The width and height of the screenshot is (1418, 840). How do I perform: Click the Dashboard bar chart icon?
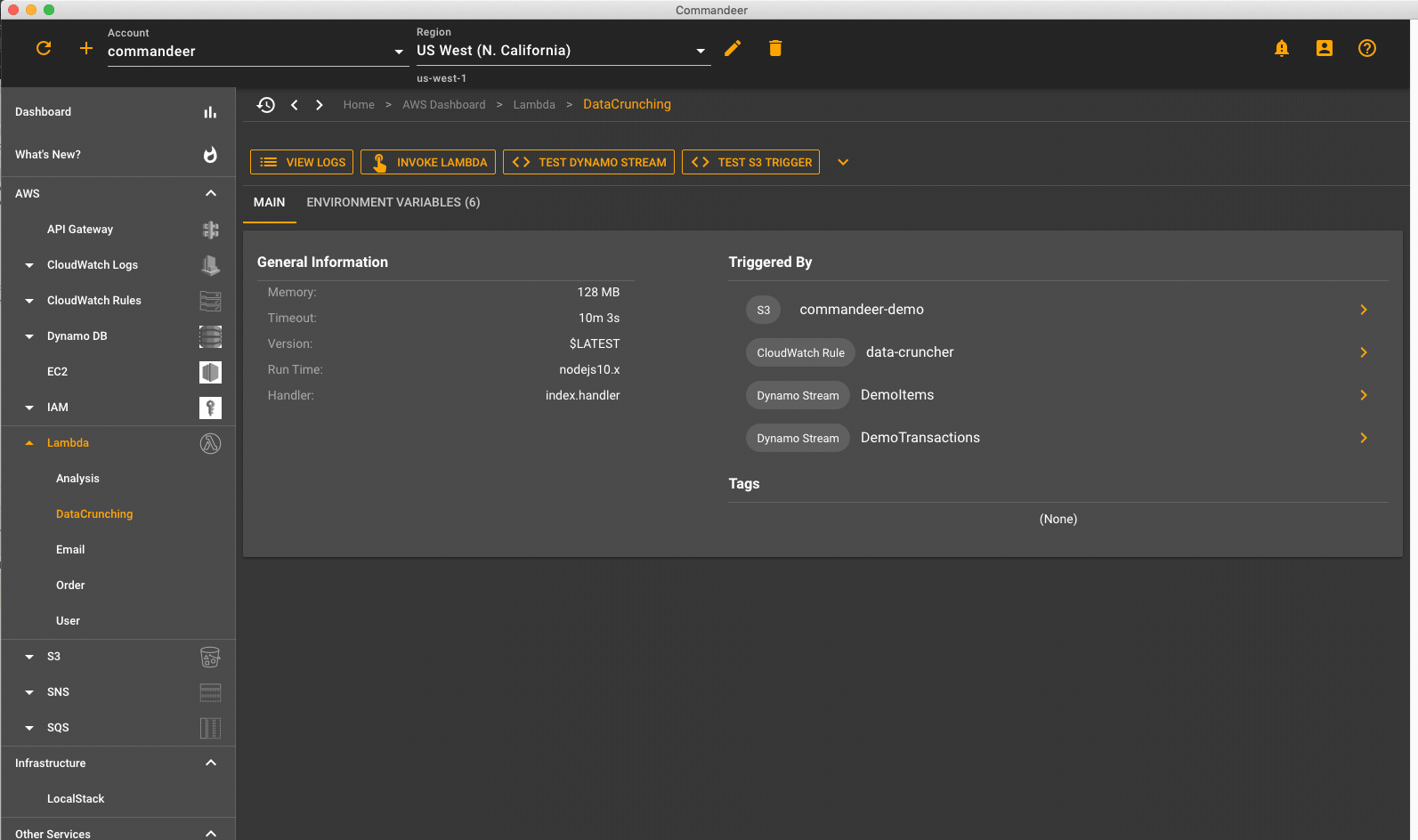(x=210, y=112)
